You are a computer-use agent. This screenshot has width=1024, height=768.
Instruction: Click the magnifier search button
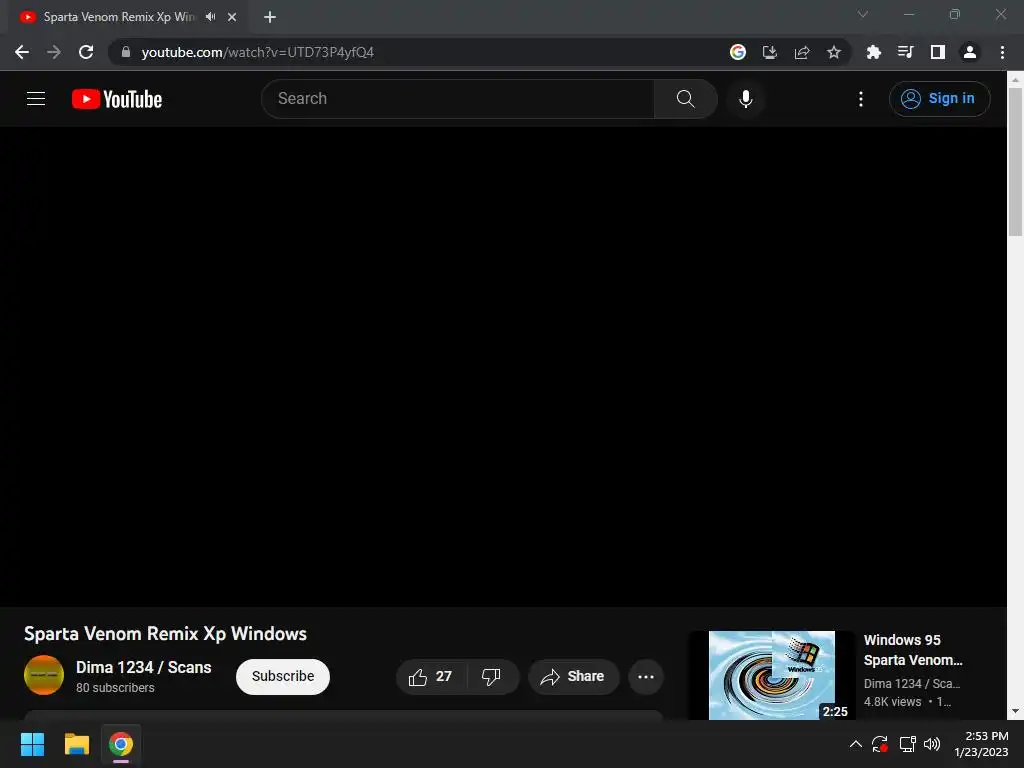(x=685, y=99)
